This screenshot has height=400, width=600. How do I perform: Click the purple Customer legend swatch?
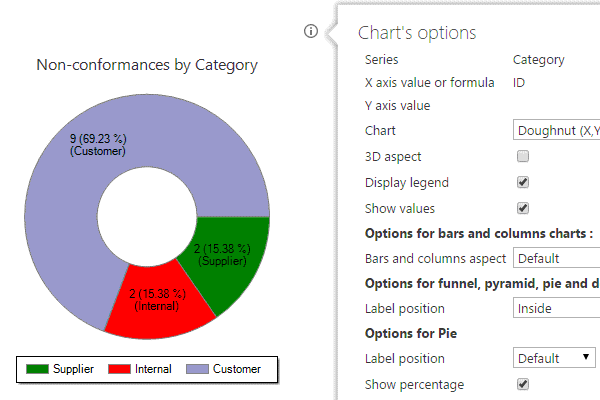coord(197,369)
